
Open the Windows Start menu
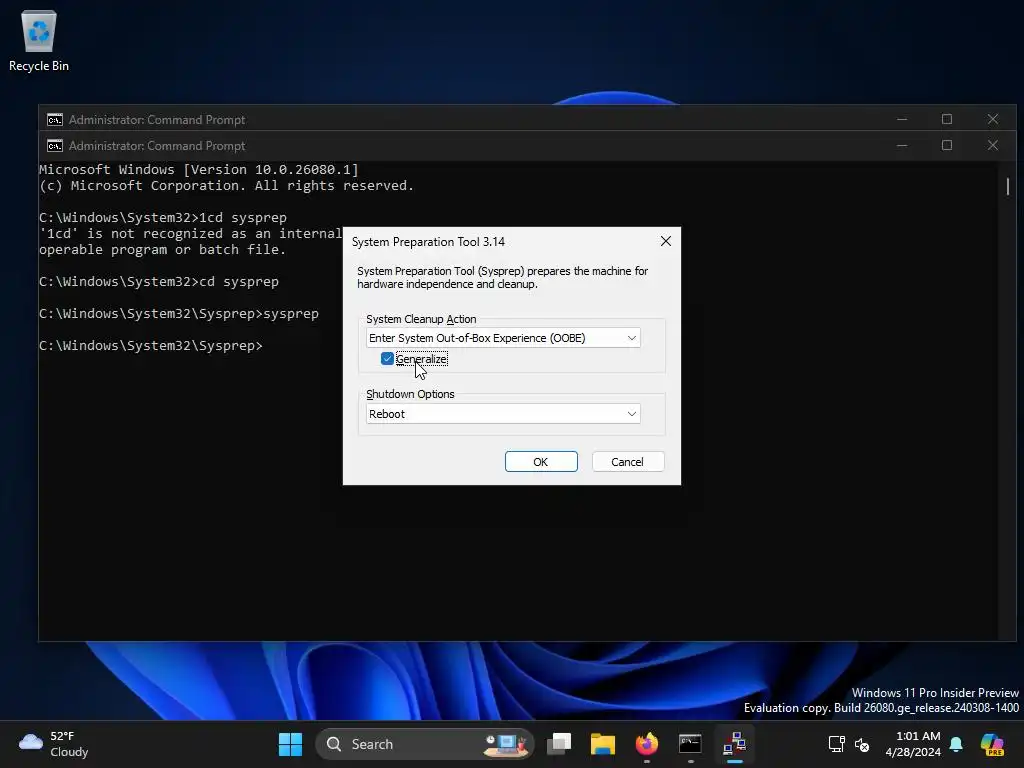[290, 744]
